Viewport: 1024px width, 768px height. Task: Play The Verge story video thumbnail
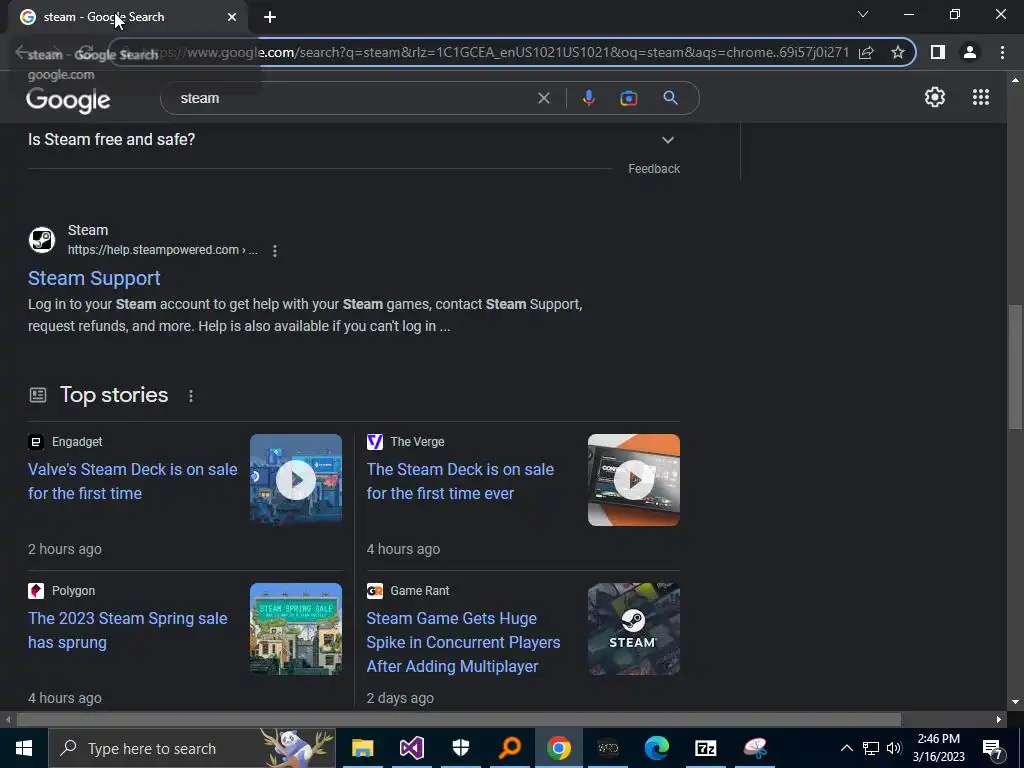tap(633, 480)
